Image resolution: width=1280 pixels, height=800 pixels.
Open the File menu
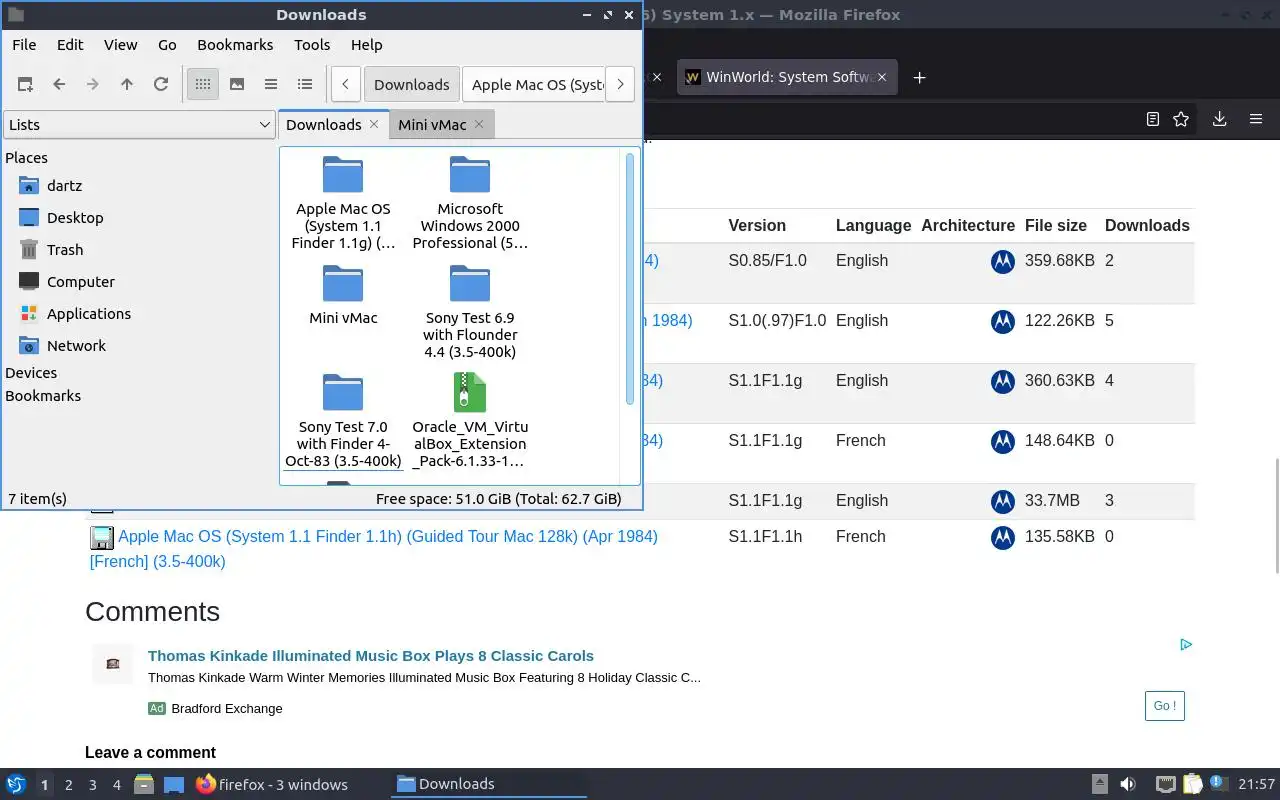pos(24,45)
